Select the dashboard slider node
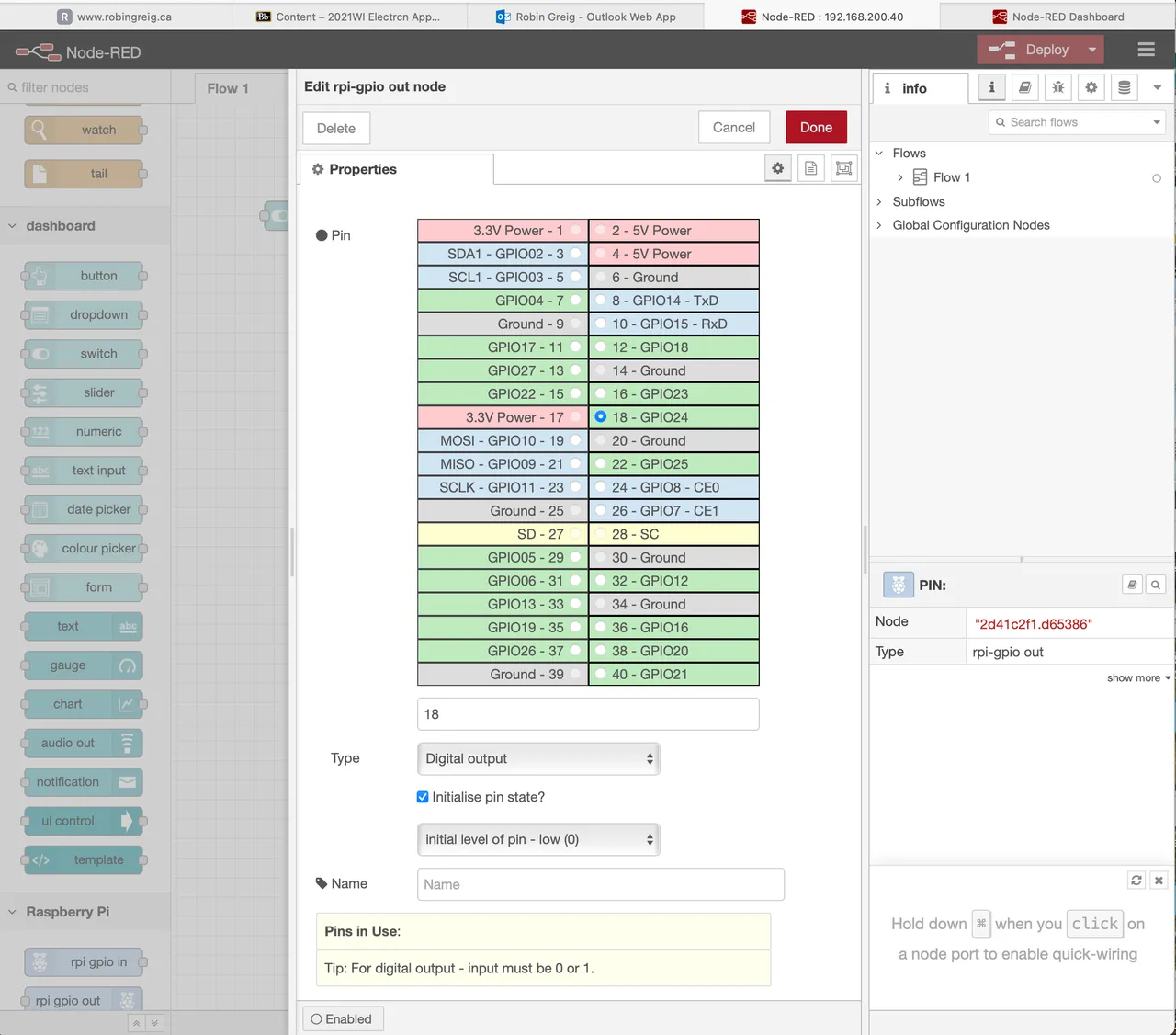The image size is (1176, 1035). pos(84,392)
